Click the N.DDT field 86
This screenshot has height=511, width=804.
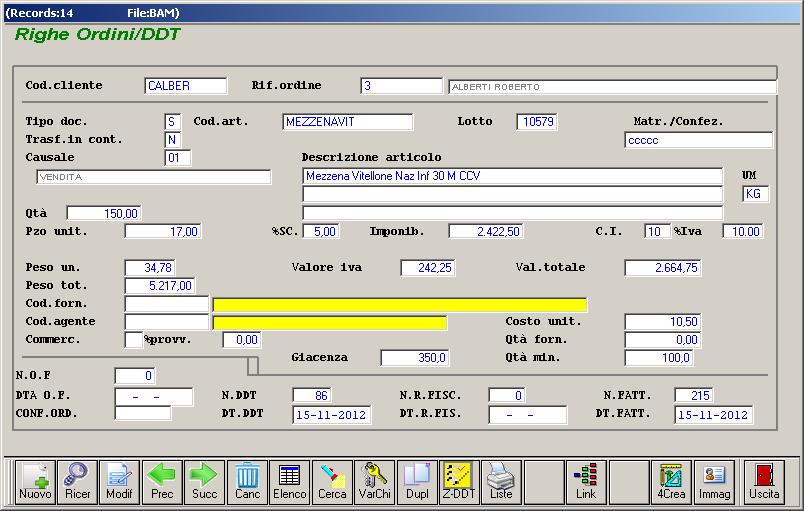[x=312, y=395]
